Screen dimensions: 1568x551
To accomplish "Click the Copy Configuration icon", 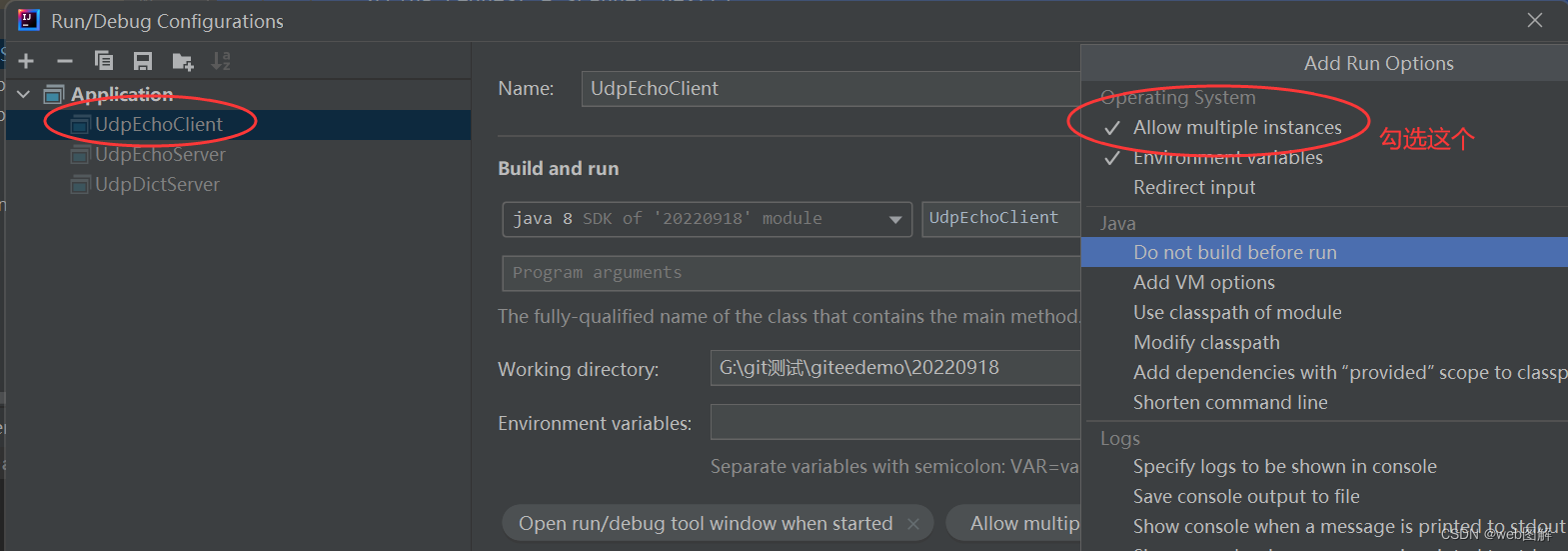I will [104, 61].
